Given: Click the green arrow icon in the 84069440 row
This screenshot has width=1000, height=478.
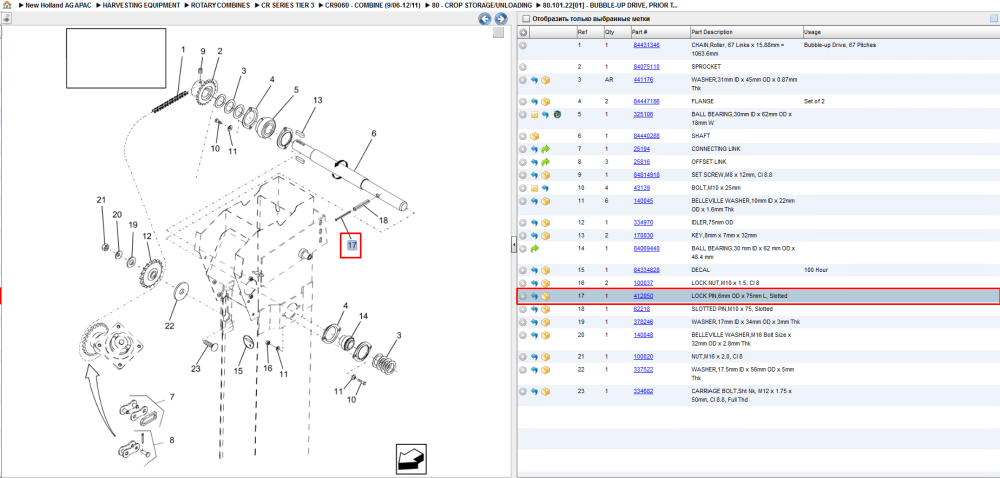Looking at the screenshot, I should pyautogui.click(x=534, y=249).
